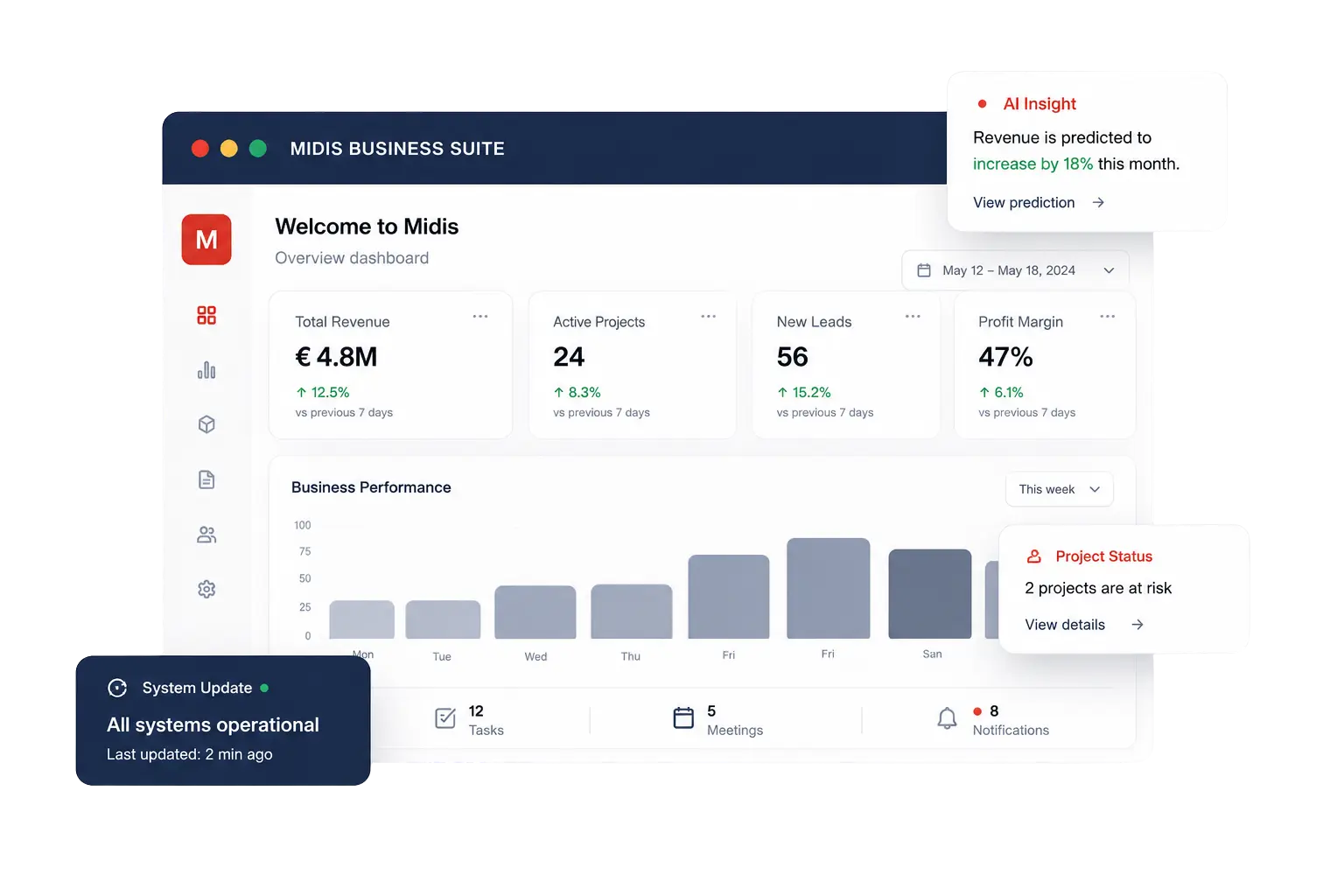Click the MIDIS BUSINESS SUITE title
1344x896 pixels.
point(397,149)
